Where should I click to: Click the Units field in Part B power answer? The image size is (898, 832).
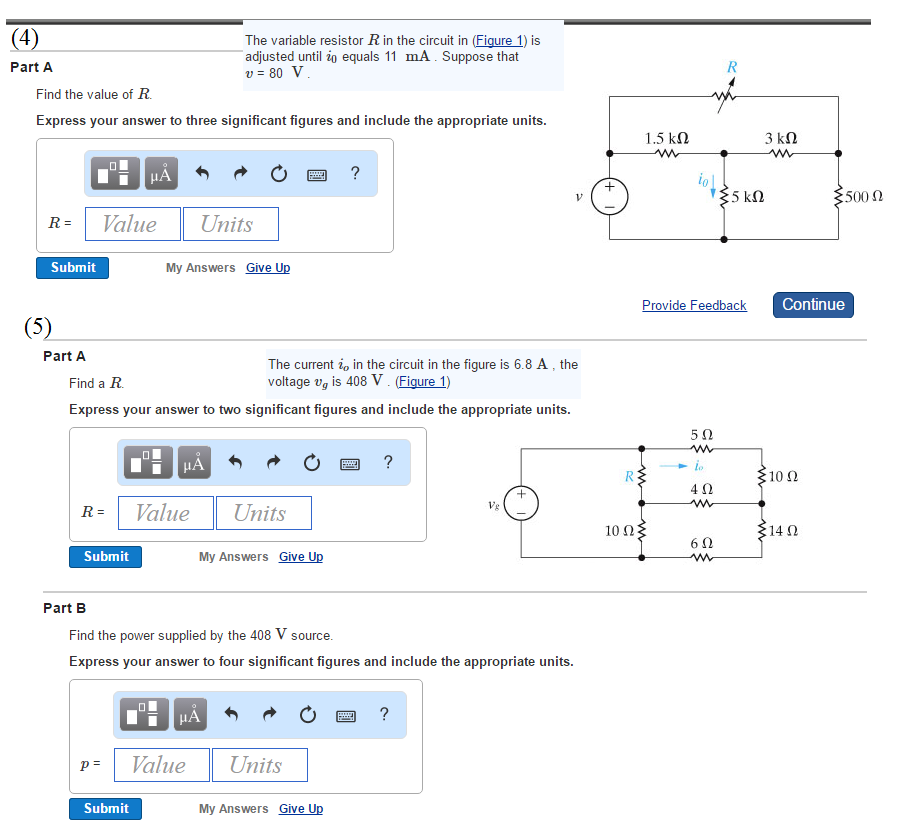coord(259,764)
